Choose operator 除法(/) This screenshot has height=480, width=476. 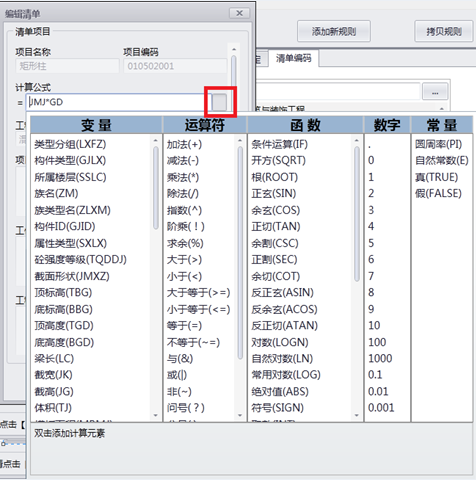pos(183,194)
